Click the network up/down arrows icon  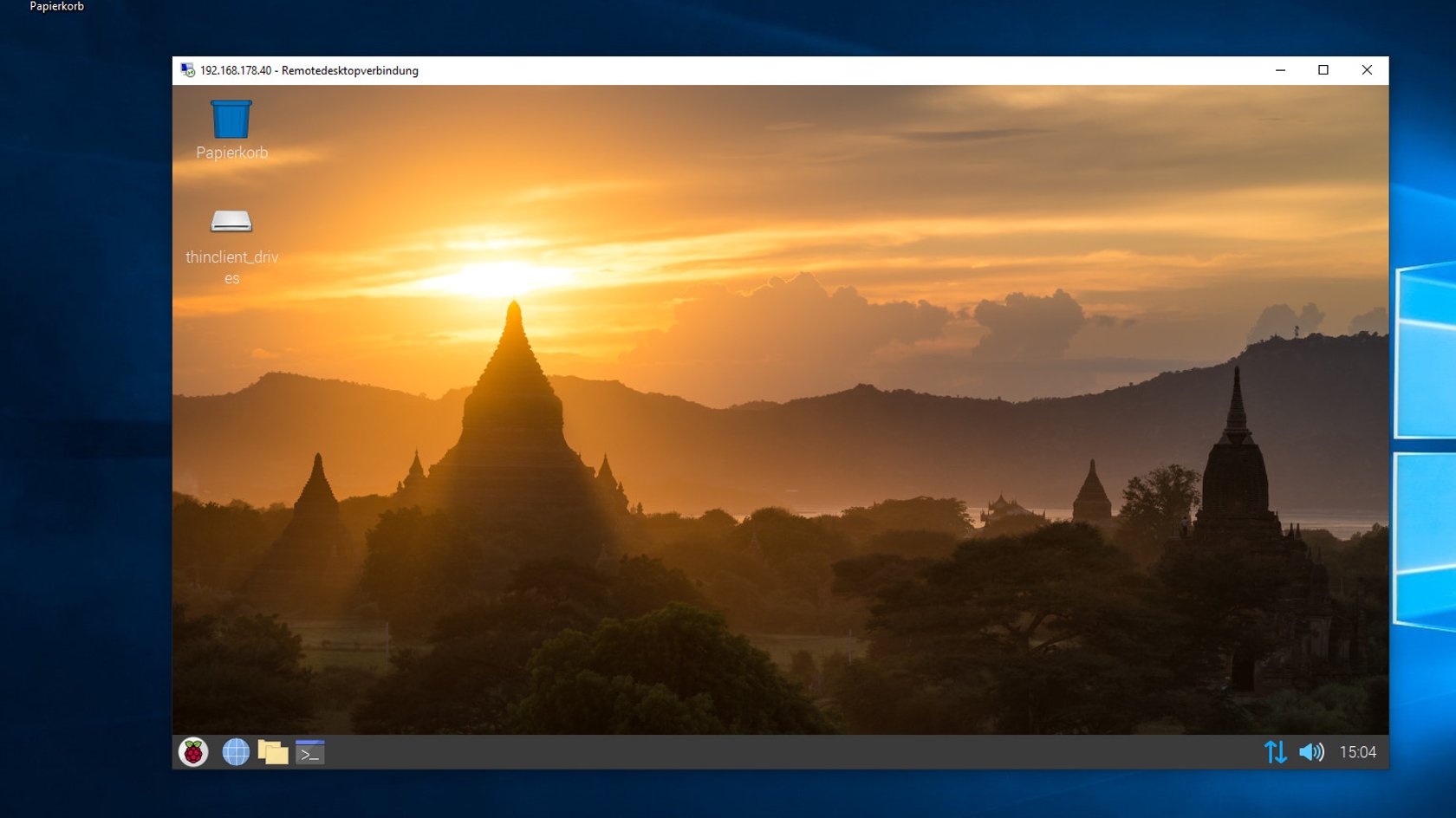pos(1275,752)
